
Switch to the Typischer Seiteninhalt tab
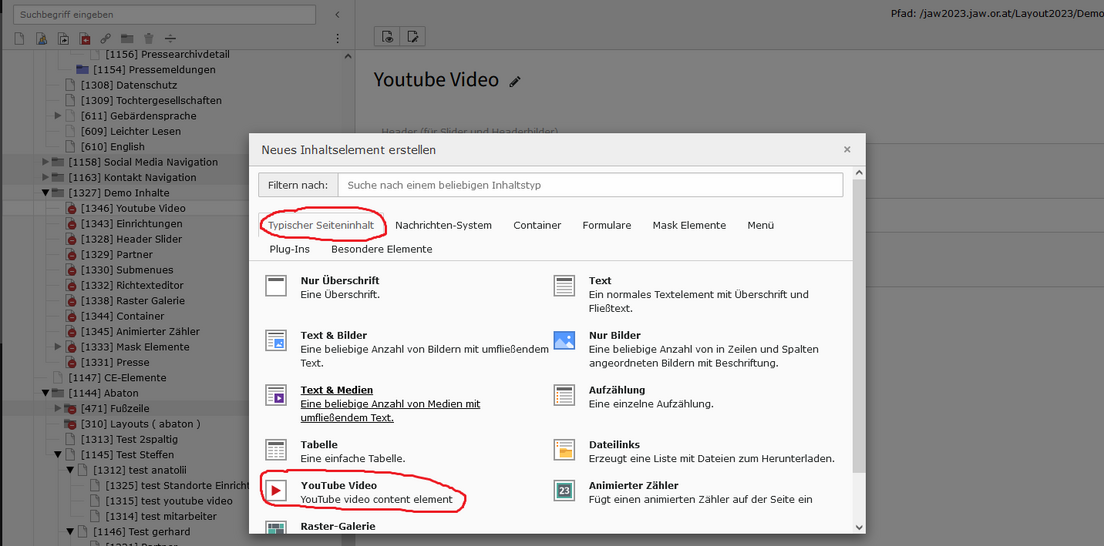(x=321, y=225)
